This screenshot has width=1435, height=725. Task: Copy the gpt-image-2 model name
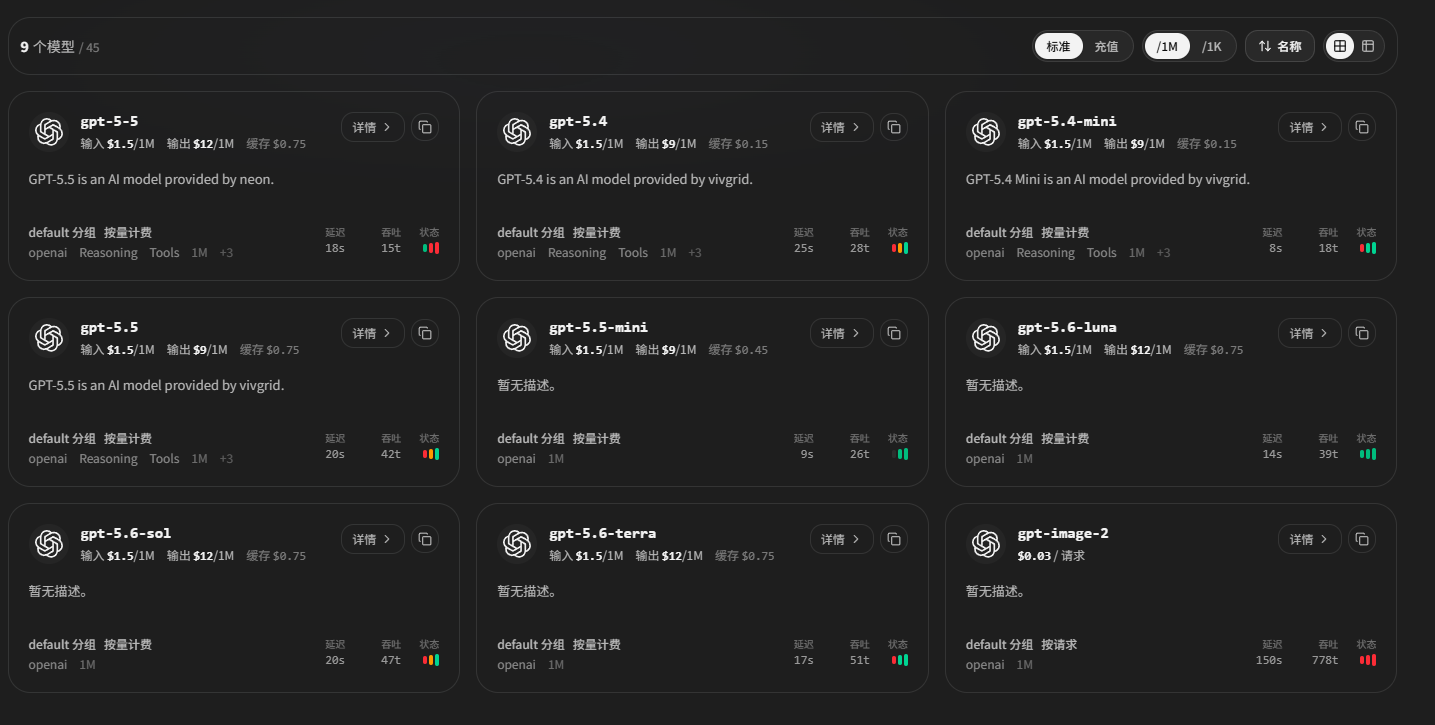[1362, 539]
